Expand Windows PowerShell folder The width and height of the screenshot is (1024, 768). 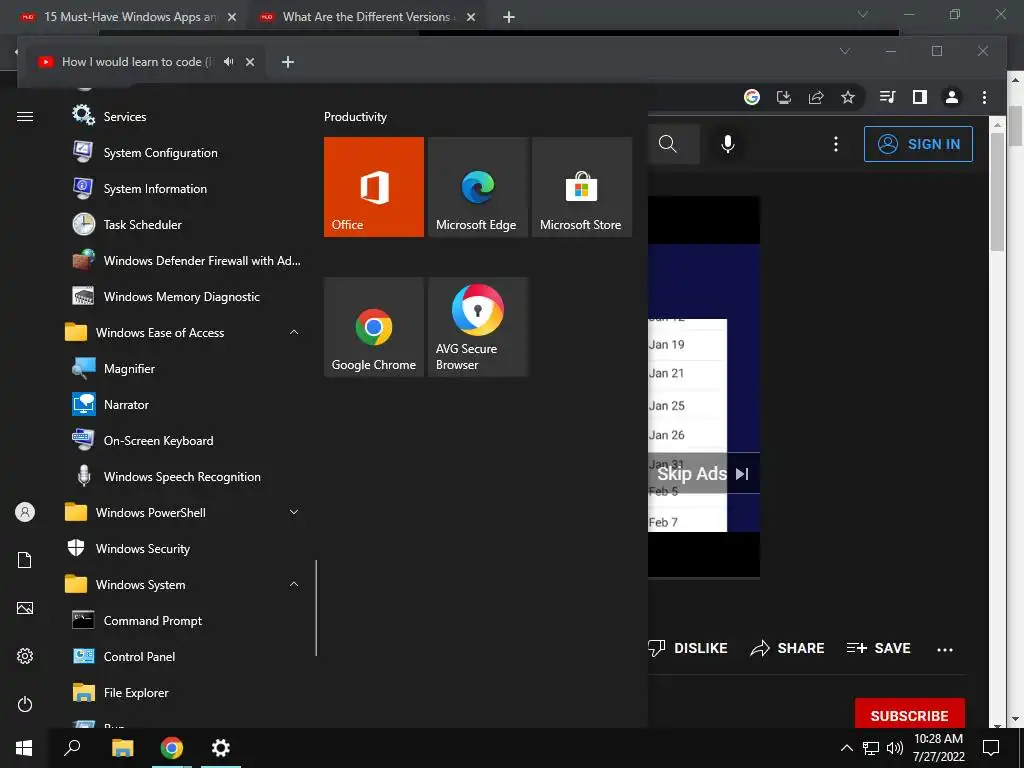coord(294,512)
